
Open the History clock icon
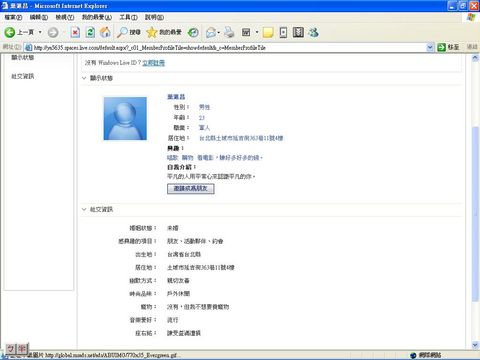pos(193,32)
